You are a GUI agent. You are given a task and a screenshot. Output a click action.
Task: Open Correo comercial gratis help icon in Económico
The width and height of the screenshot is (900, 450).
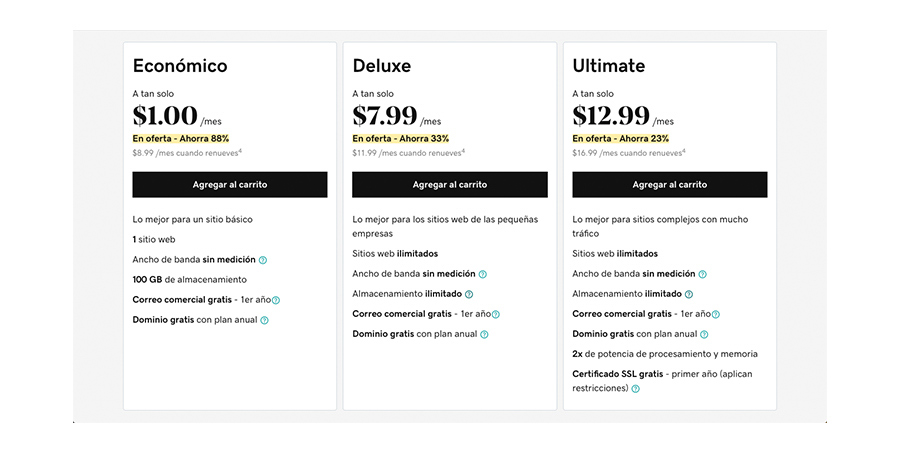(276, 300)
